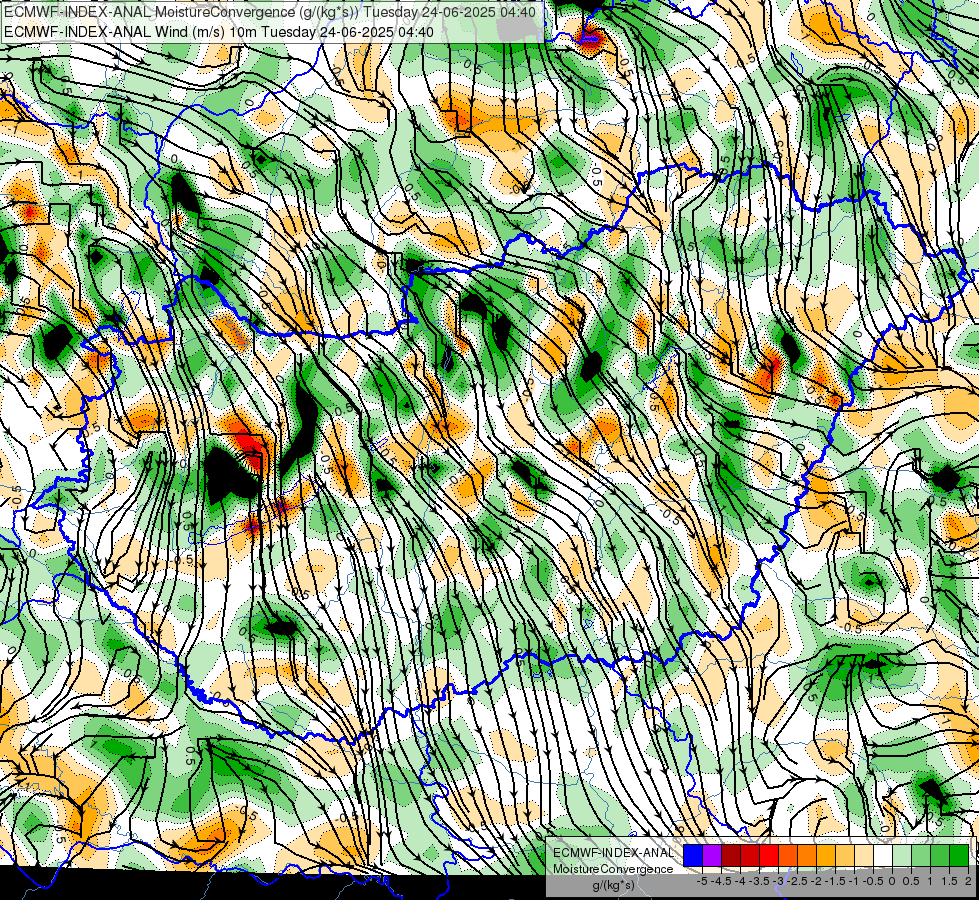Click the Wind 10m title line
This screenshot has width=979, height=900.
[219, 31]
